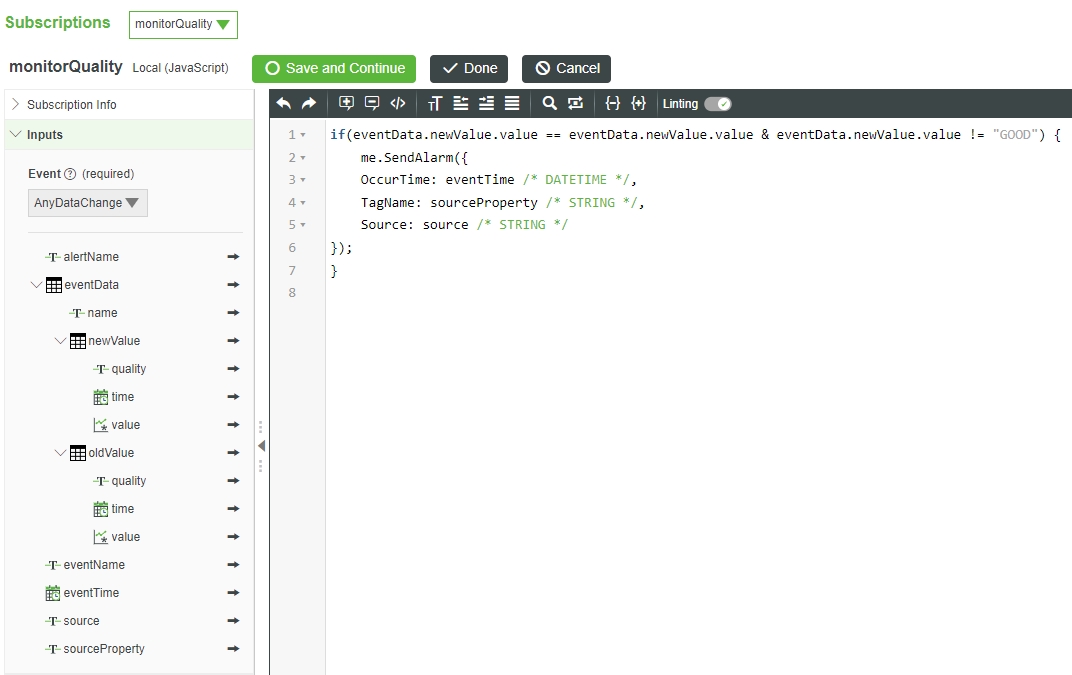Click the Redo icon in the editor toolbar
The width and height of the screenshot is (1072, 675).
[309, 103]
